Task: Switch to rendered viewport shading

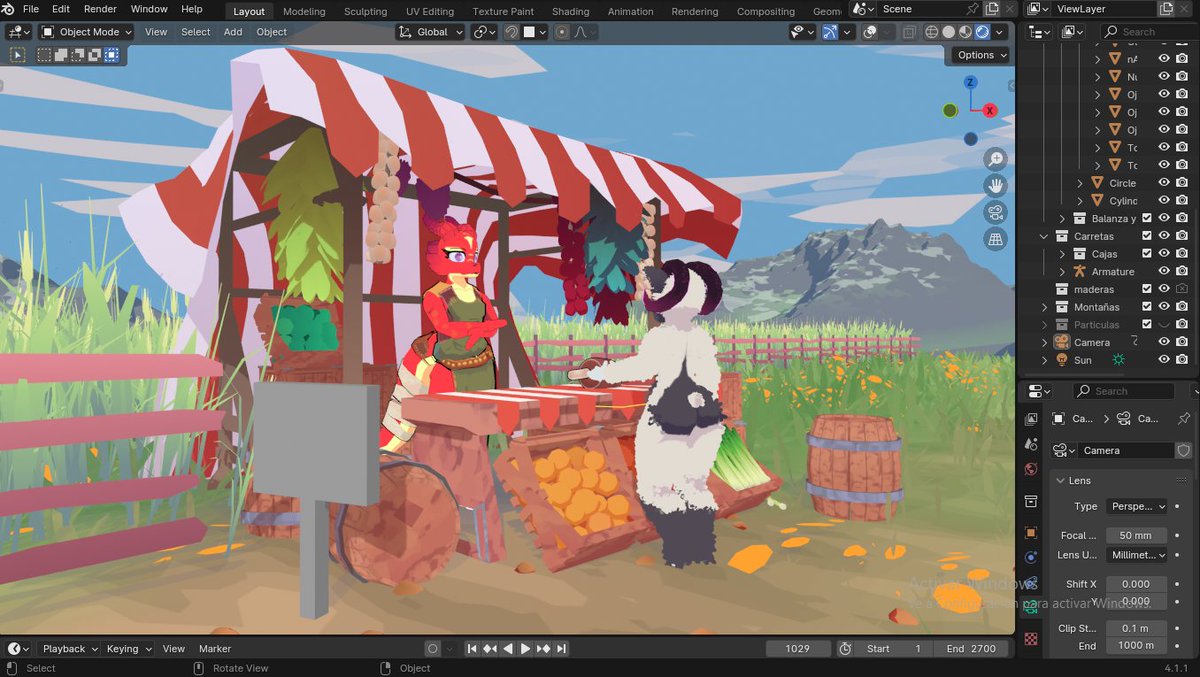Action: point(981,32)
